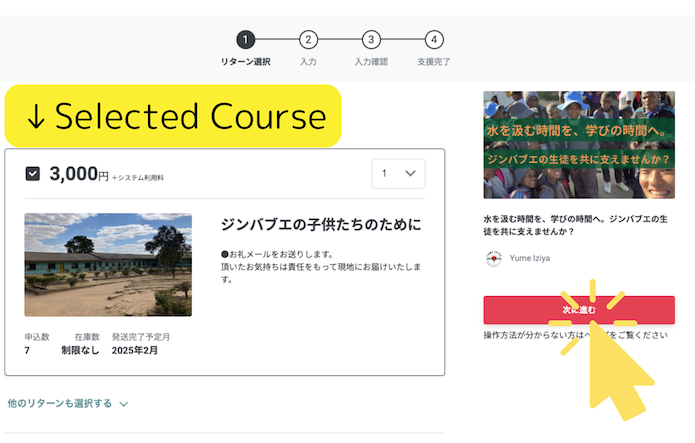Click the step 1 circle indicator

246,40
